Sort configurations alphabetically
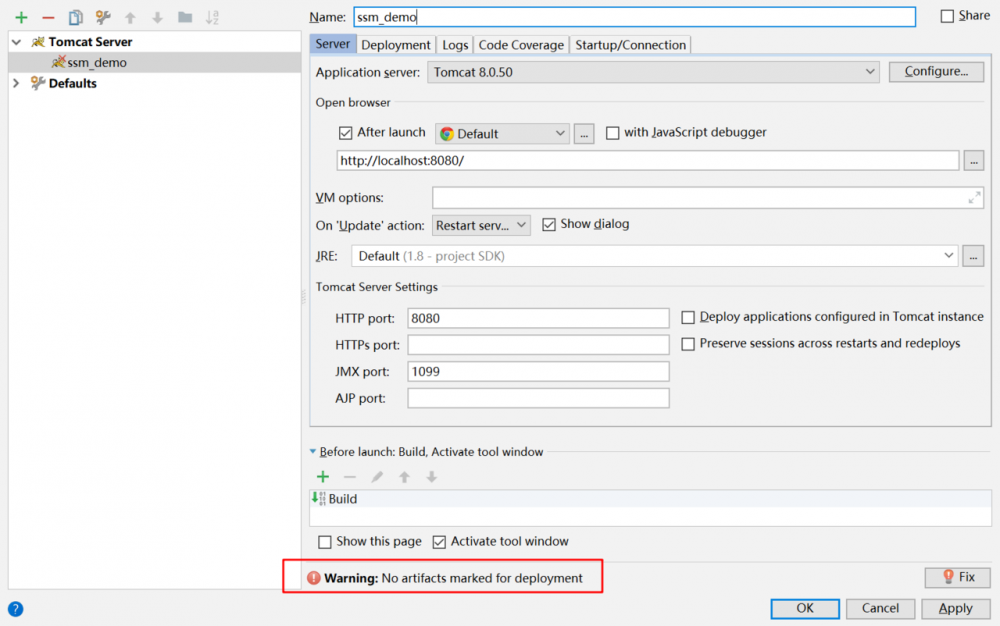This screenshot has height=626, width=1000. (212, 17)
